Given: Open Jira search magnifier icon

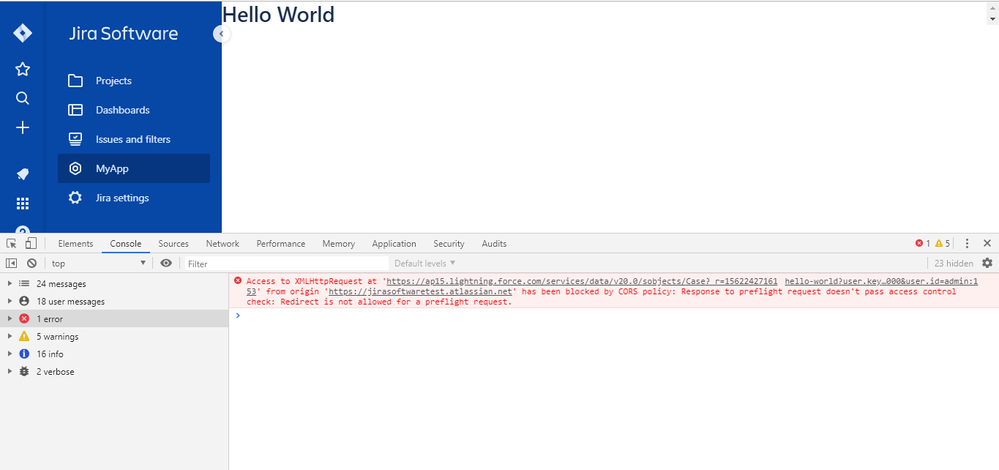Looking at the screenshot, I should (x=22, y=98).
